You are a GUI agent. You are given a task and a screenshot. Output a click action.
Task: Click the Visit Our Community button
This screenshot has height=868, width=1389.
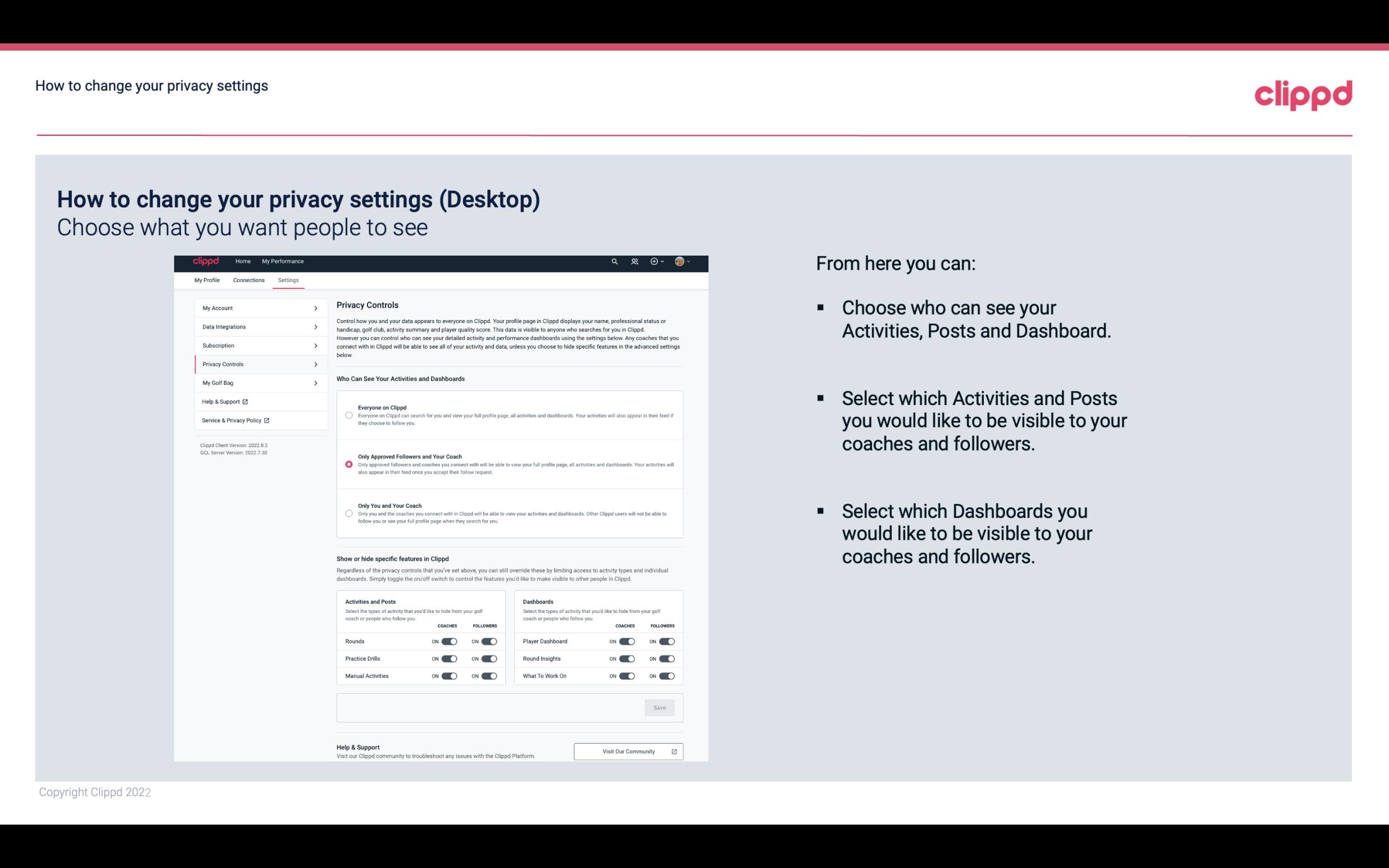pyautogui.click(x=627, y=751)
